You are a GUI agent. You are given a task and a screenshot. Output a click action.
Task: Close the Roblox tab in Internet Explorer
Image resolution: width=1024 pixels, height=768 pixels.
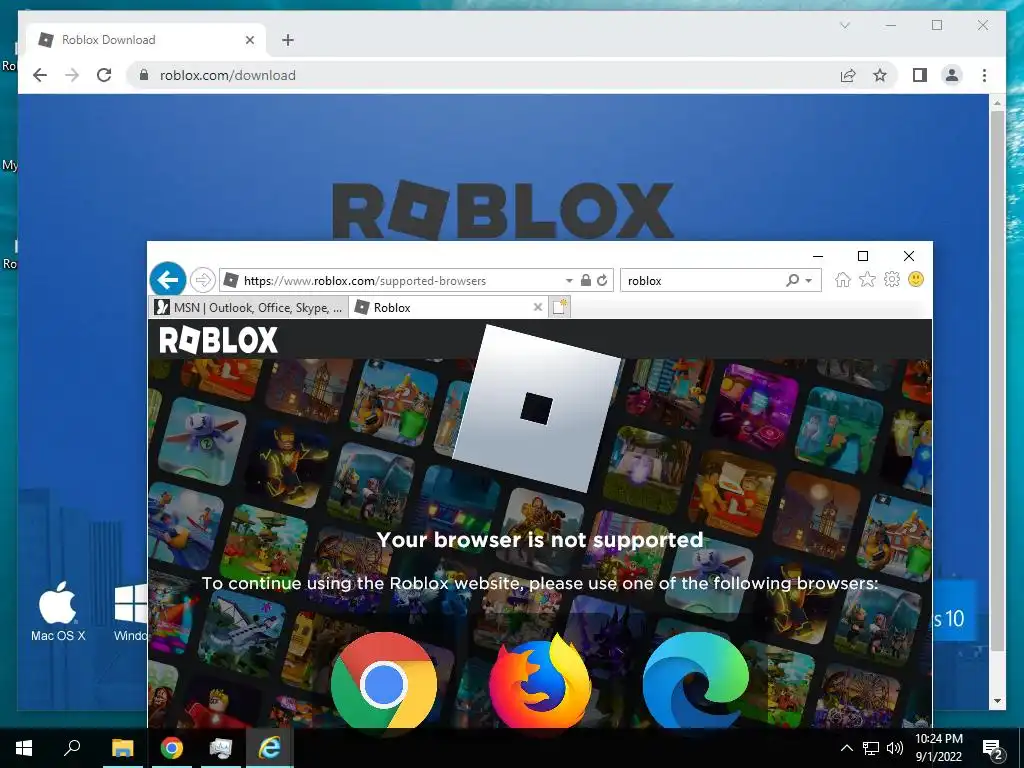(x=537, y=307)
